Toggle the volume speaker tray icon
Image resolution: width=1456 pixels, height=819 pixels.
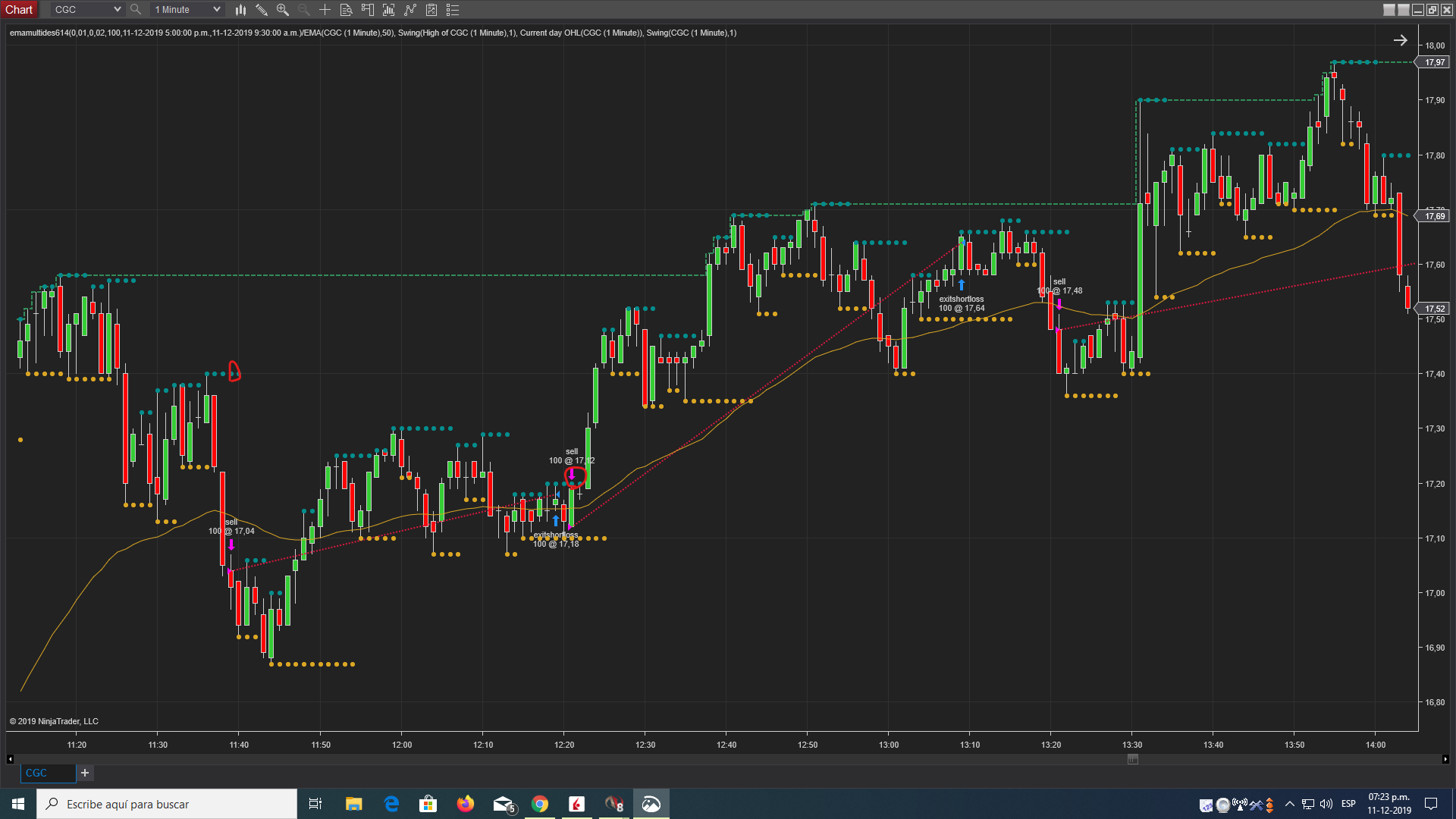click(x=1326, y=804)
